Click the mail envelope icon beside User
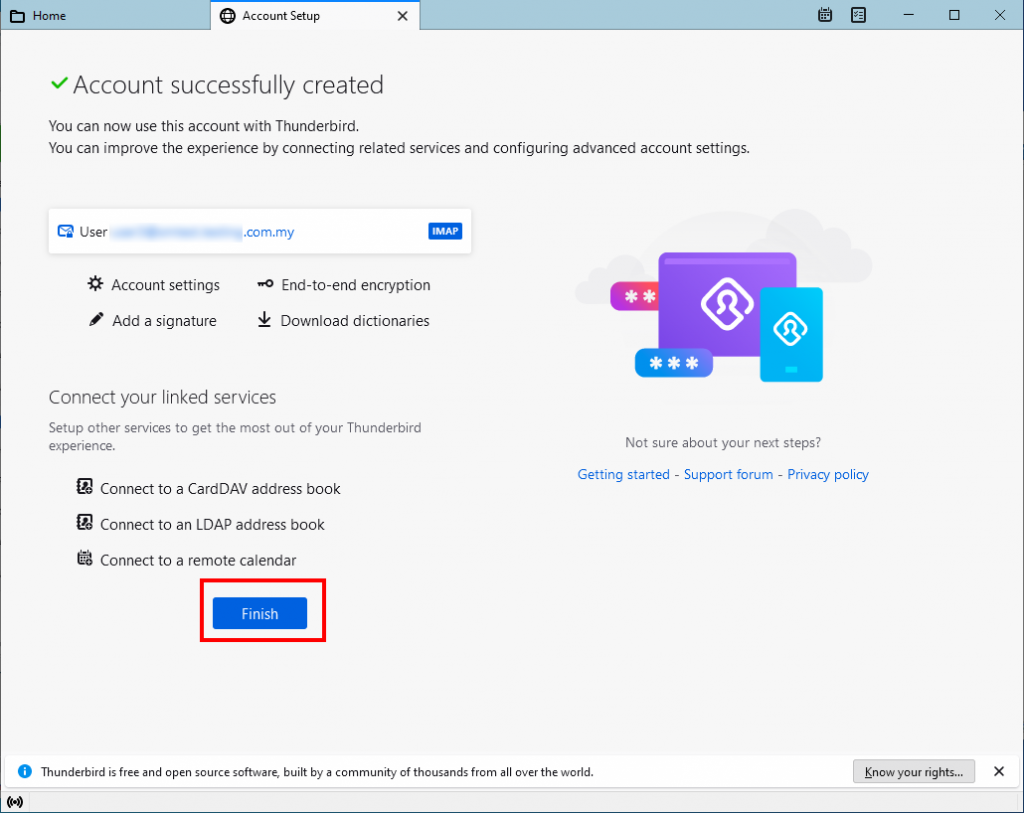This screenshot has width=1024, height=814. pyautogui.click(x=65, y=231)
